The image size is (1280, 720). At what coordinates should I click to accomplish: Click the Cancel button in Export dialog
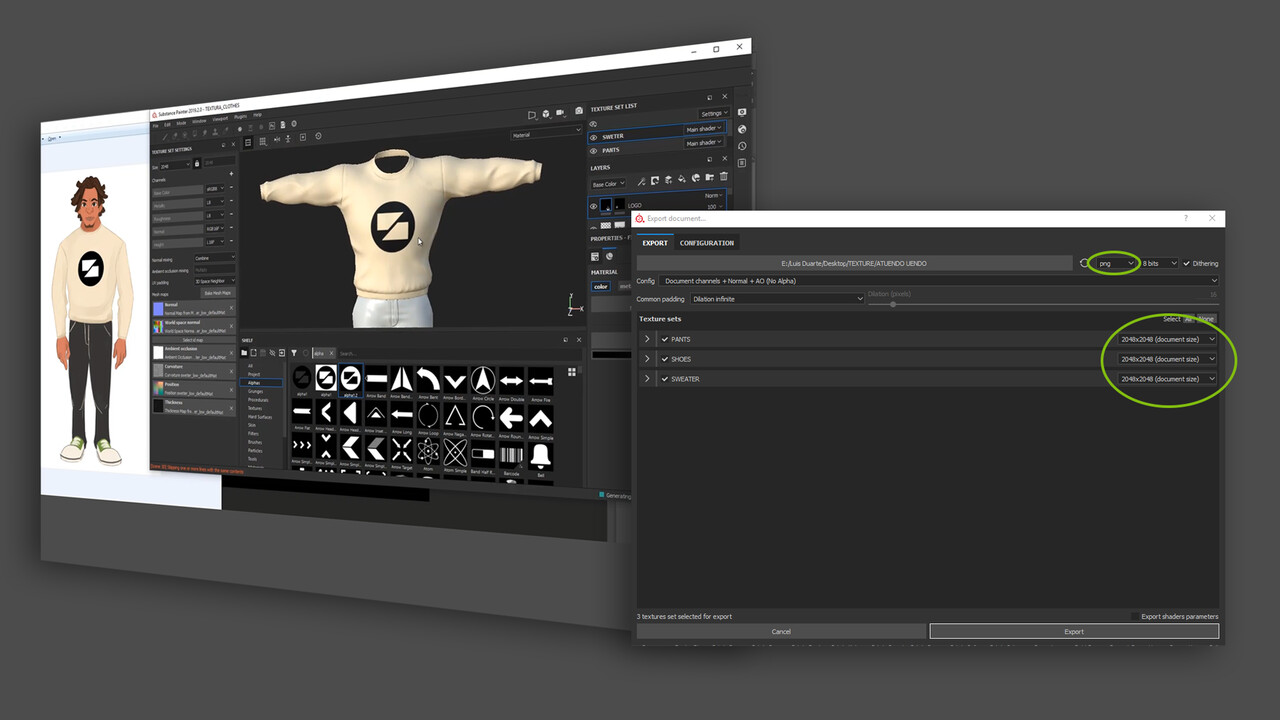pos(781,632)
